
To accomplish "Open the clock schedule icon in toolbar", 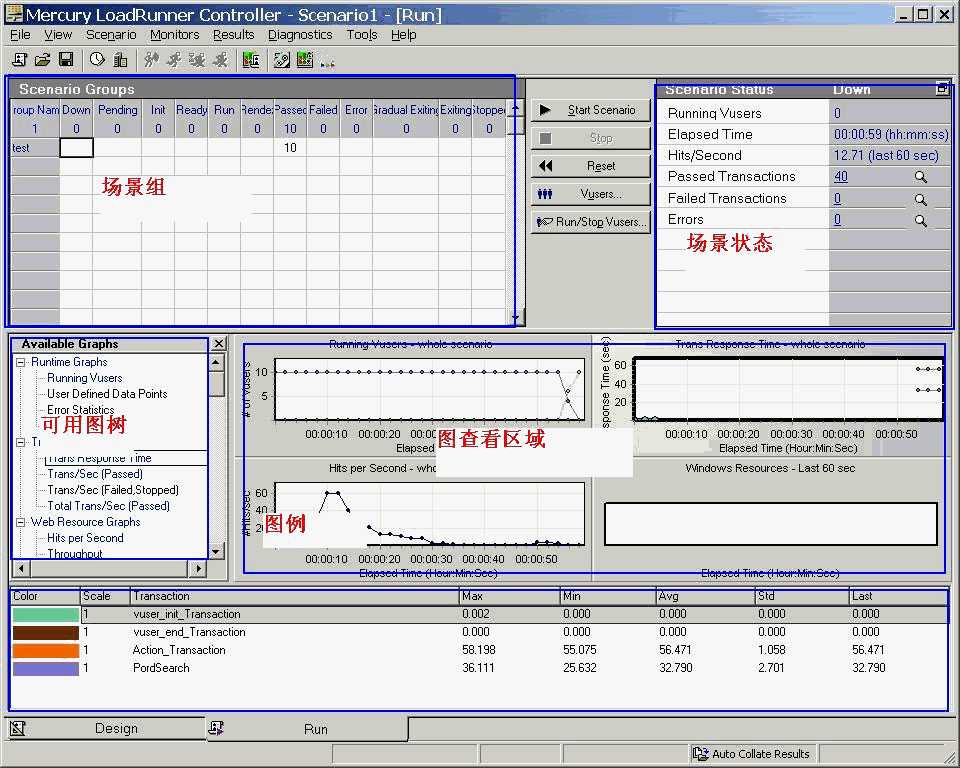I will (97, 59).
